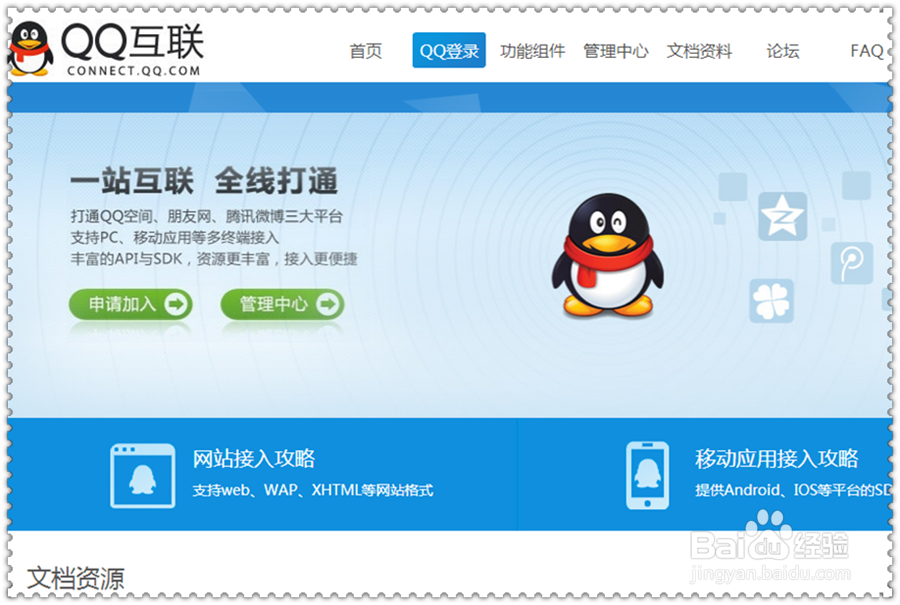The width and height of the screenshot is (900, 605).
Task: Open 网站接入攻略 guide link
Action: [254, 458]
